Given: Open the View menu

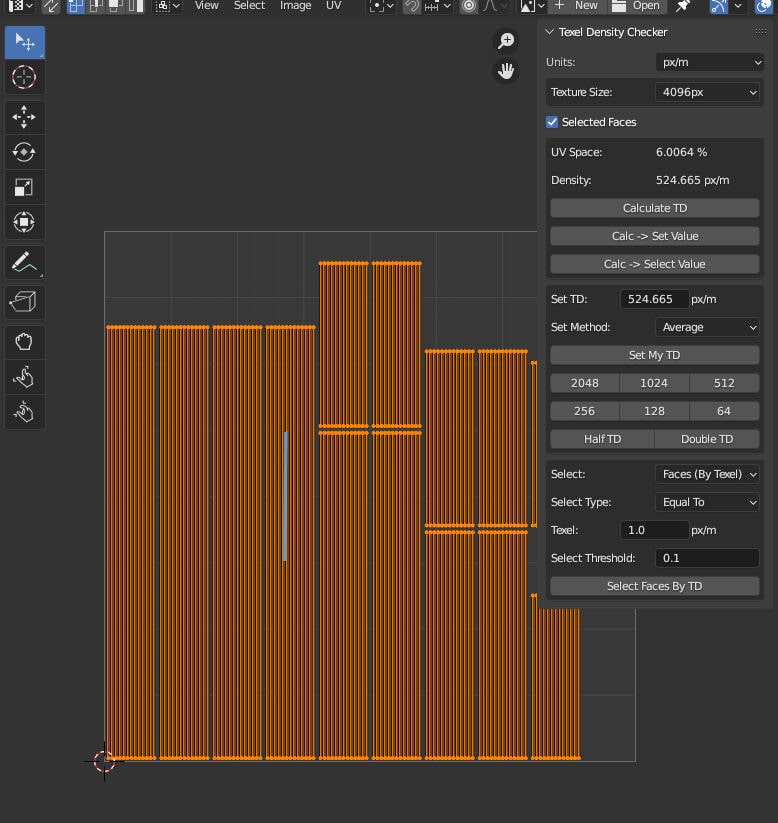Looking at the screenshot, I should point(206,6).
